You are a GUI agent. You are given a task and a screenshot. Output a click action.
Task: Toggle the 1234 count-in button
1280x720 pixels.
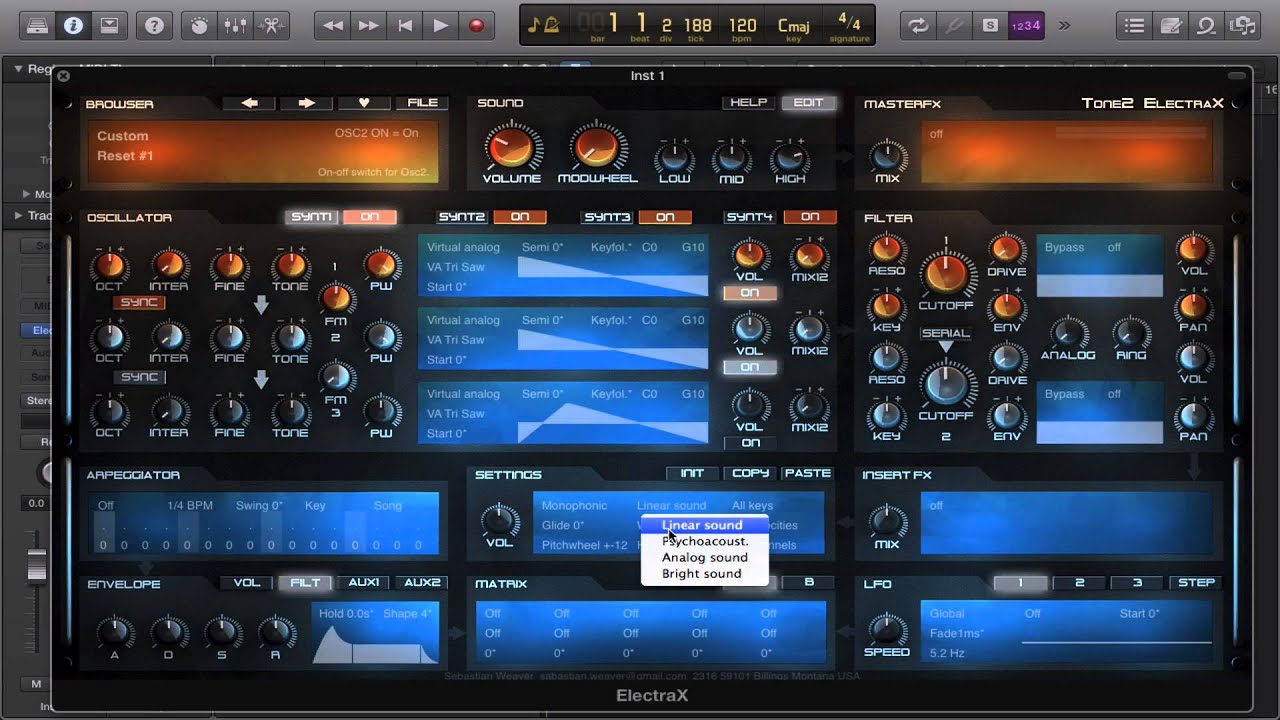click(1026, 26)
